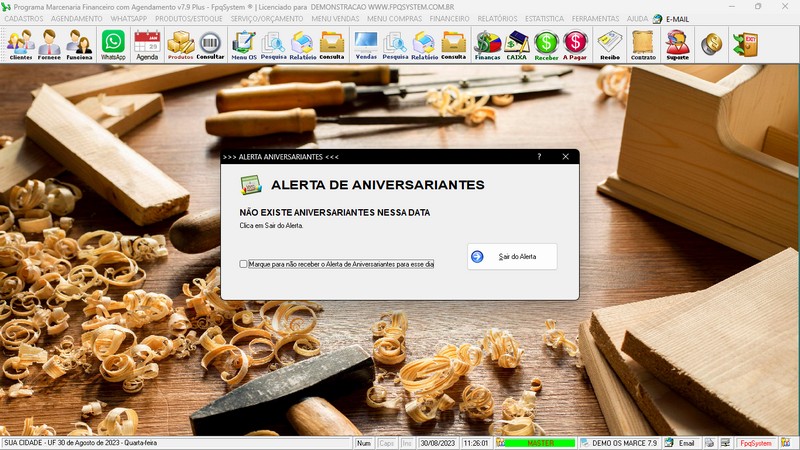800x450 pixels.
Task: Click Pesquisa icon next to Vendas
Action: click(395, 44)
